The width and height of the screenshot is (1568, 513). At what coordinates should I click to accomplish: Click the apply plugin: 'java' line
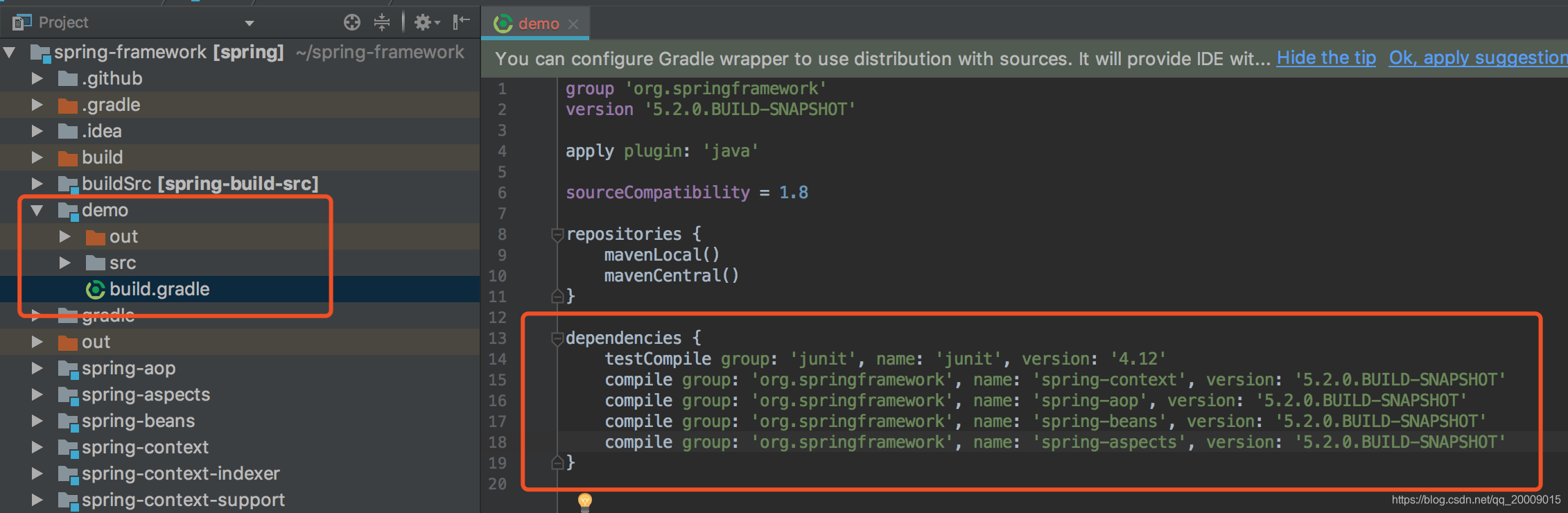[x=663, y=150]
